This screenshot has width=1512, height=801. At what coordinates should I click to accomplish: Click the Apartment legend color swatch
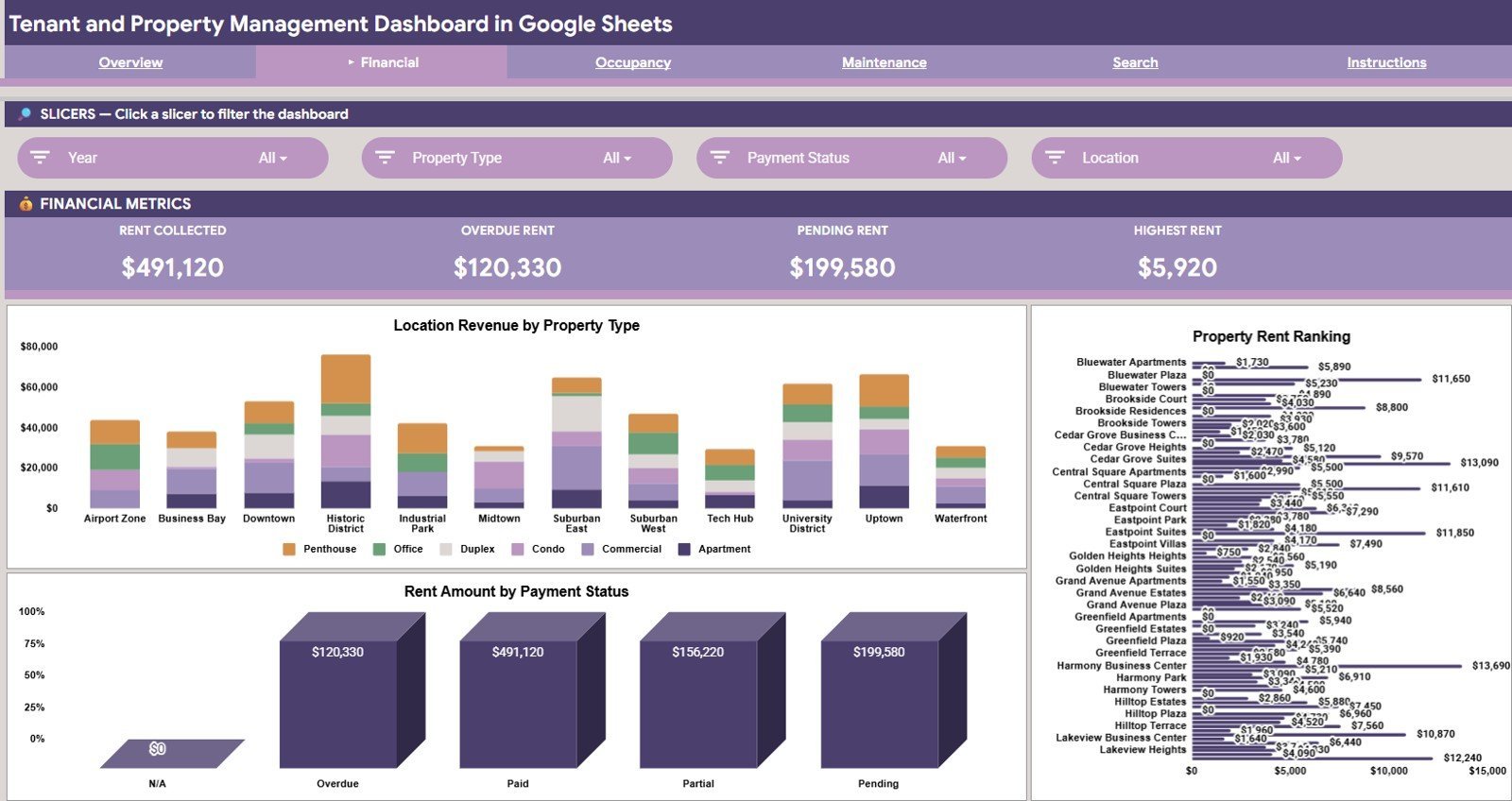684,549
